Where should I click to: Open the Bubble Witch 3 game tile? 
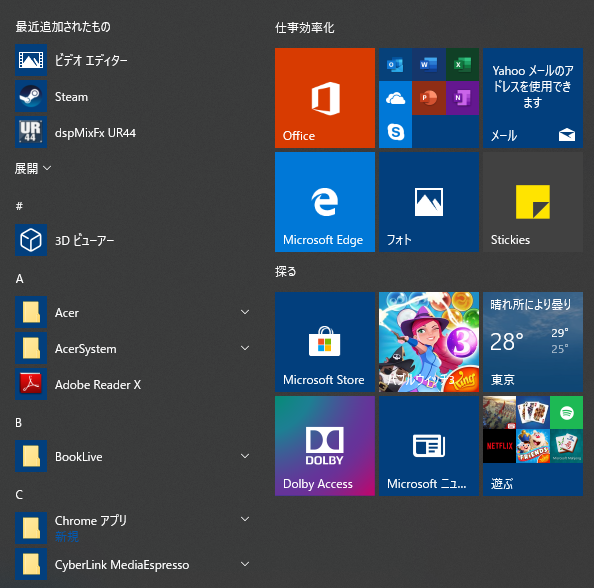pyautogui.click(x=429, y=342)
